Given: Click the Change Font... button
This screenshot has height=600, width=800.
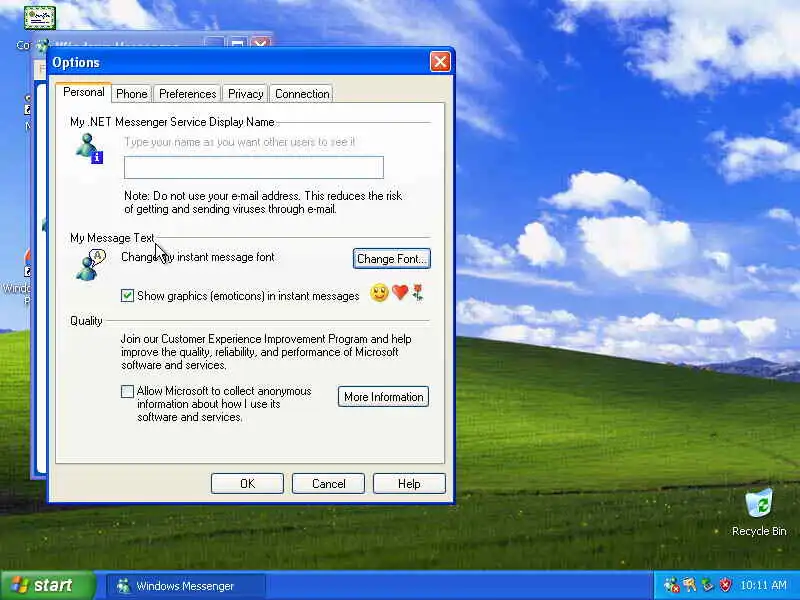Looking at the screenshot, I should coord(391,259).
